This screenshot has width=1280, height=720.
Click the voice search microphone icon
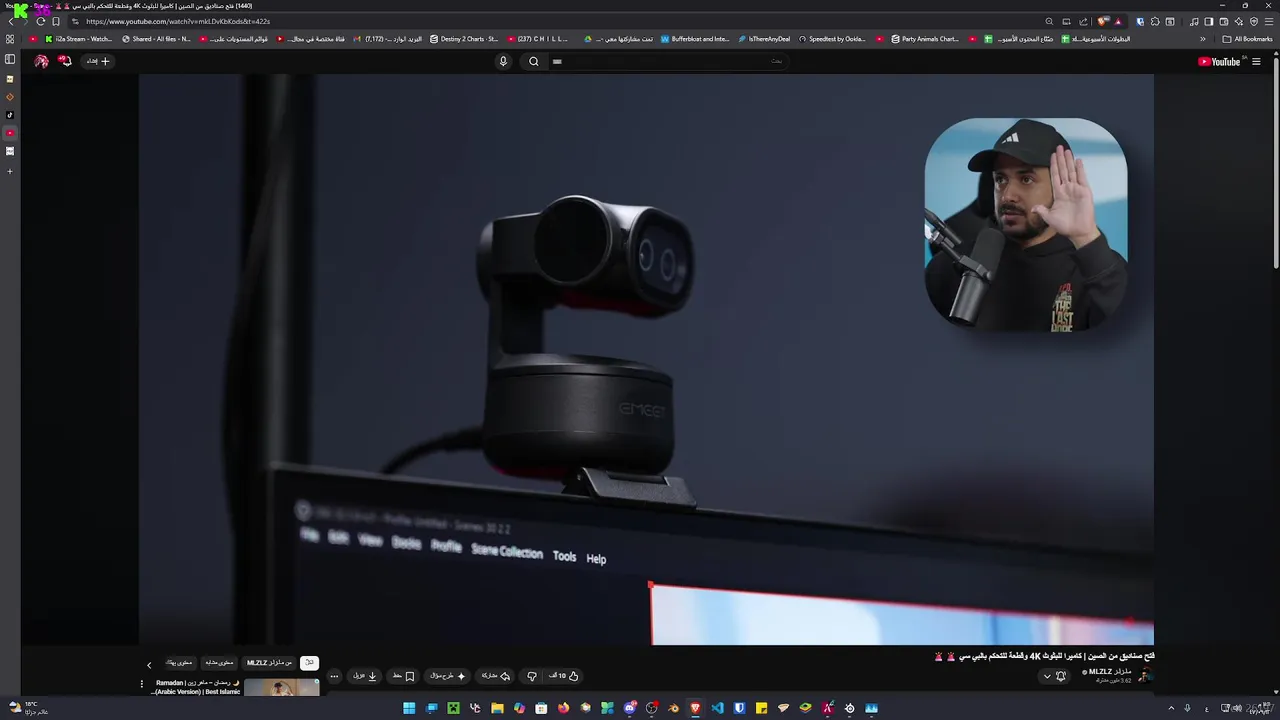[x=503, y=61]
